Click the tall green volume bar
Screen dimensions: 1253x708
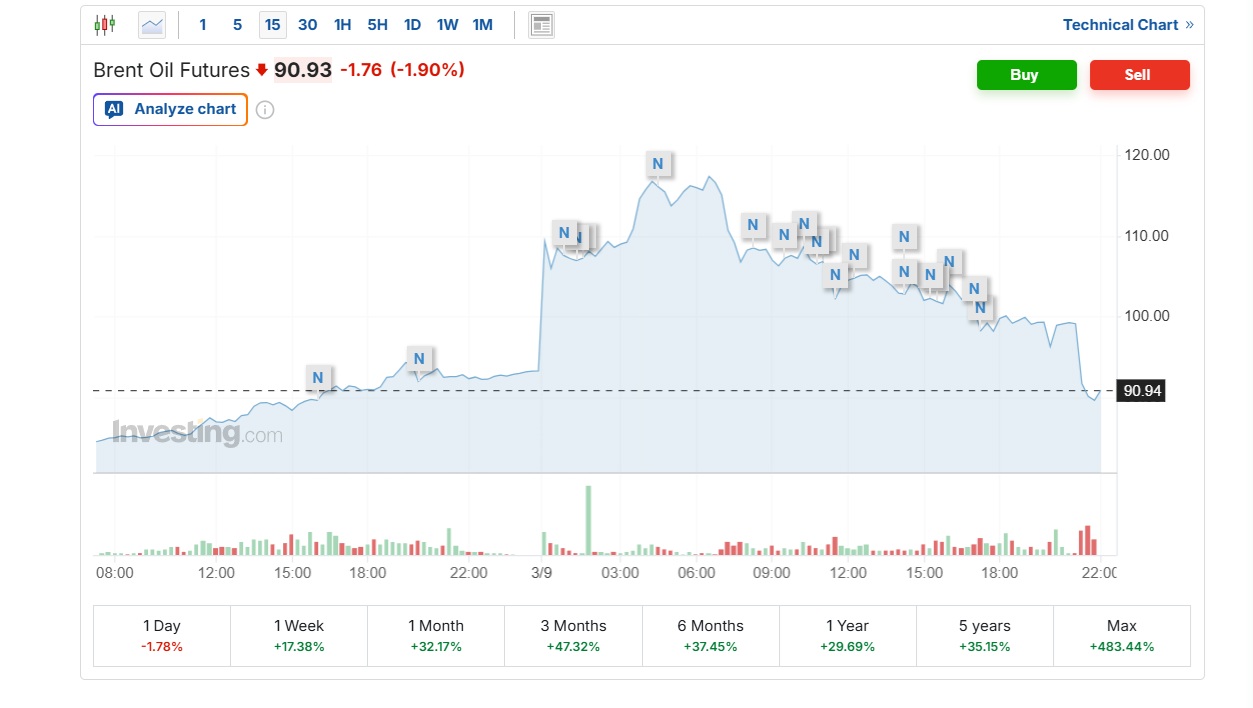click(x=588, y=520)
